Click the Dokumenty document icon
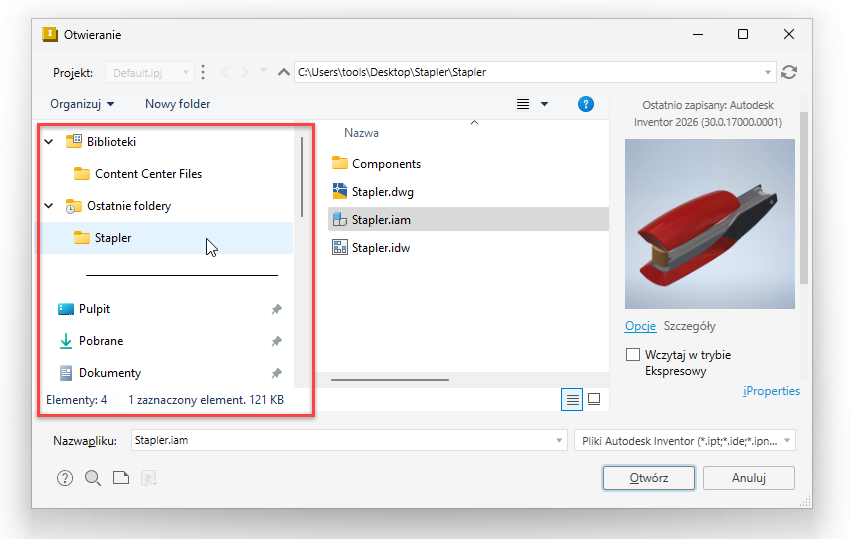 (66, 373)
